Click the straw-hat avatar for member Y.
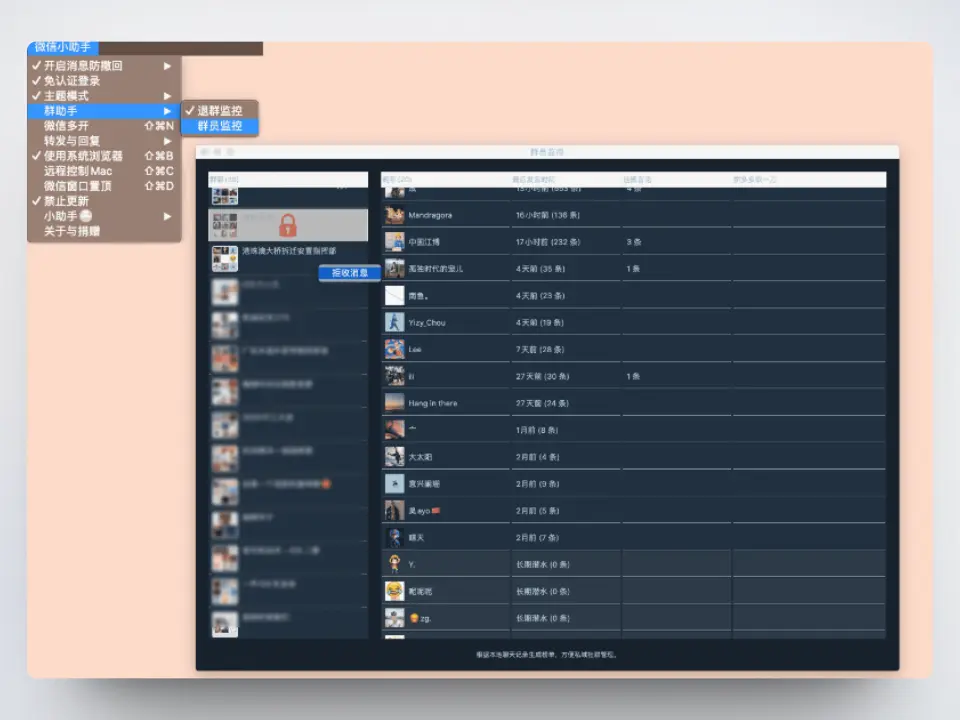Viewport: 960px width, 720px height. coord(395,564)
